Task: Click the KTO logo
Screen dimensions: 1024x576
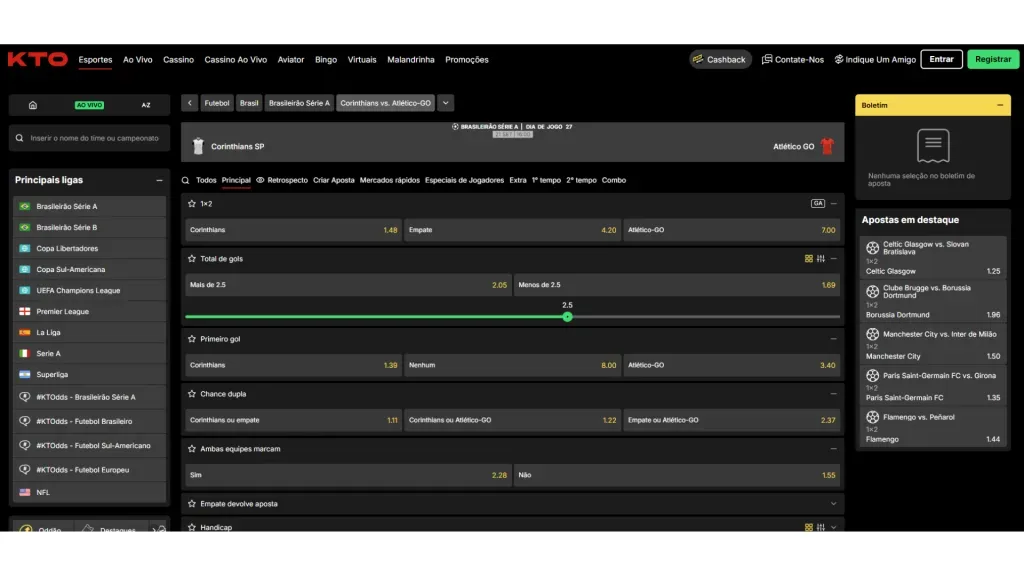Action: (x=37, y=60)
